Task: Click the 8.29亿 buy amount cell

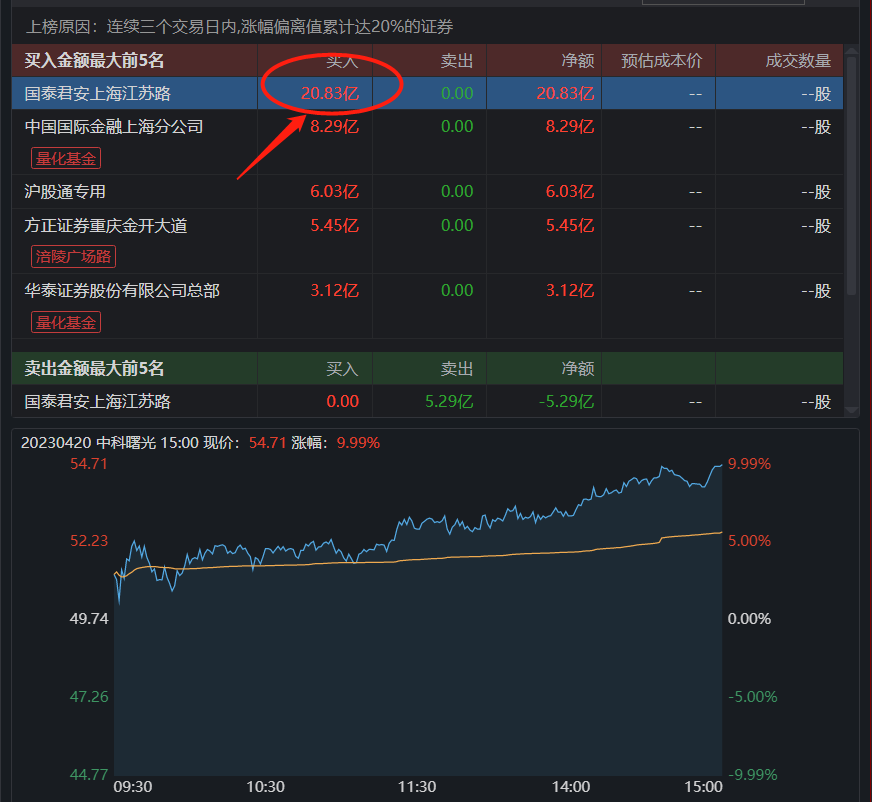Action: point(334,127)
